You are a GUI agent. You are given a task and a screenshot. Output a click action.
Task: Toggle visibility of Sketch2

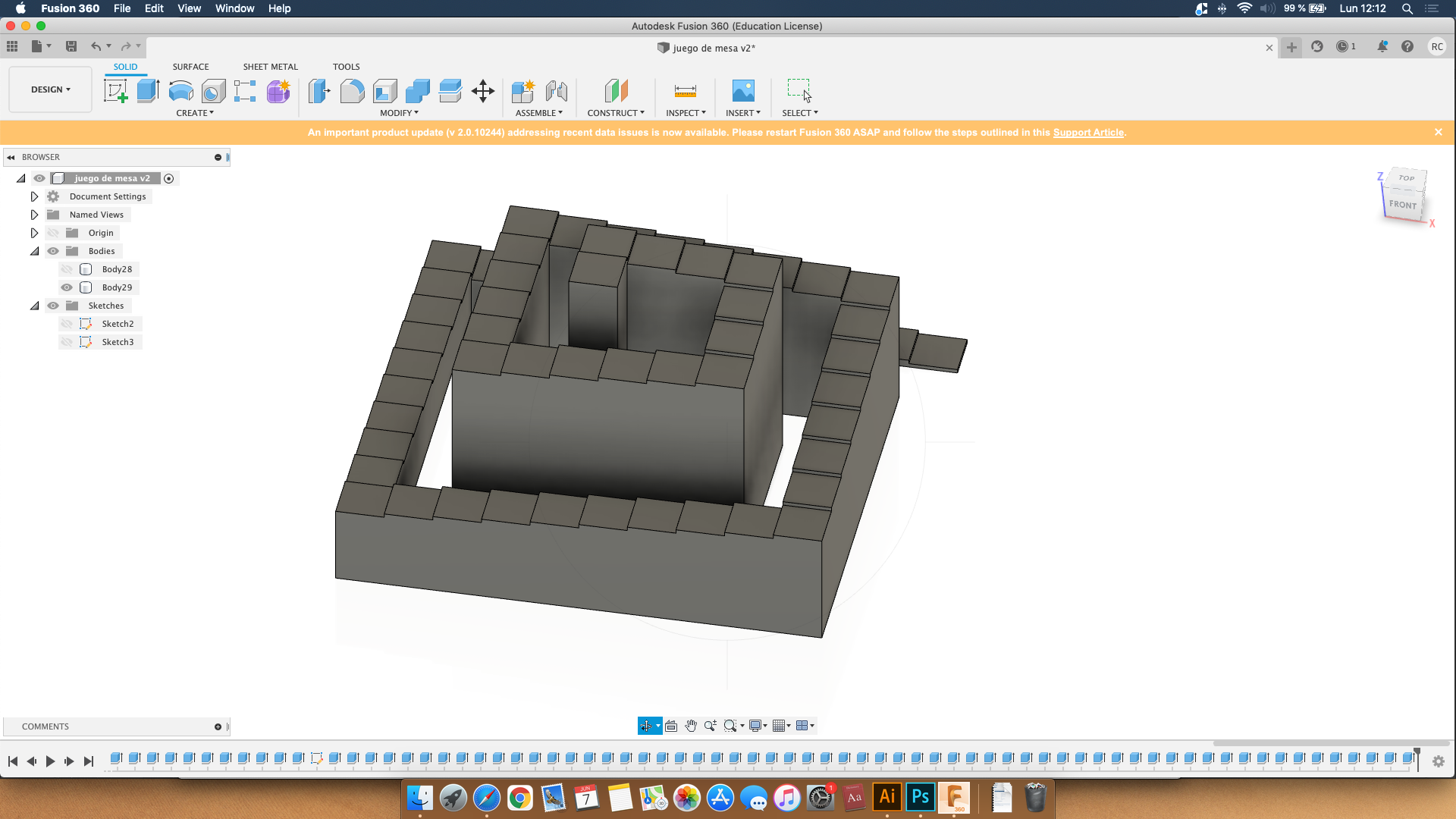tap(67, 324)
